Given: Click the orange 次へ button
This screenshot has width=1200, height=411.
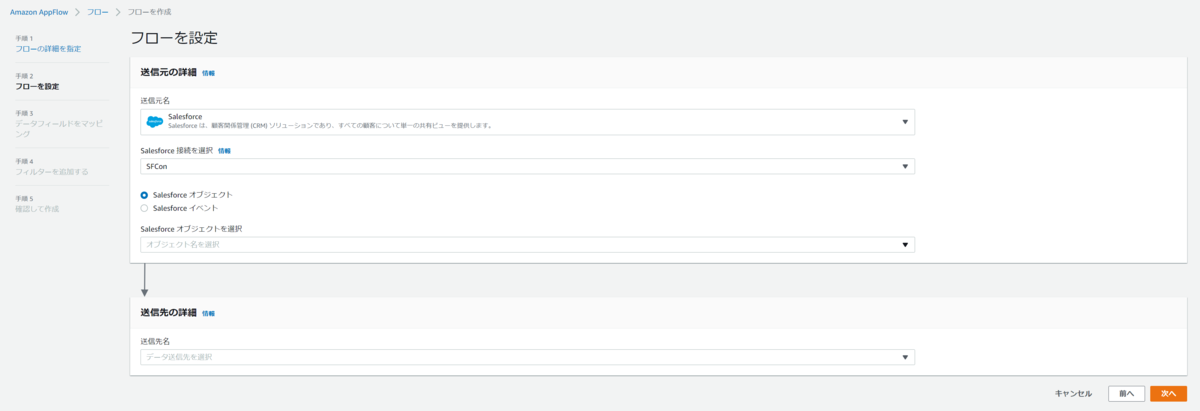Looking at the screenshot, I should point(1169,394).
